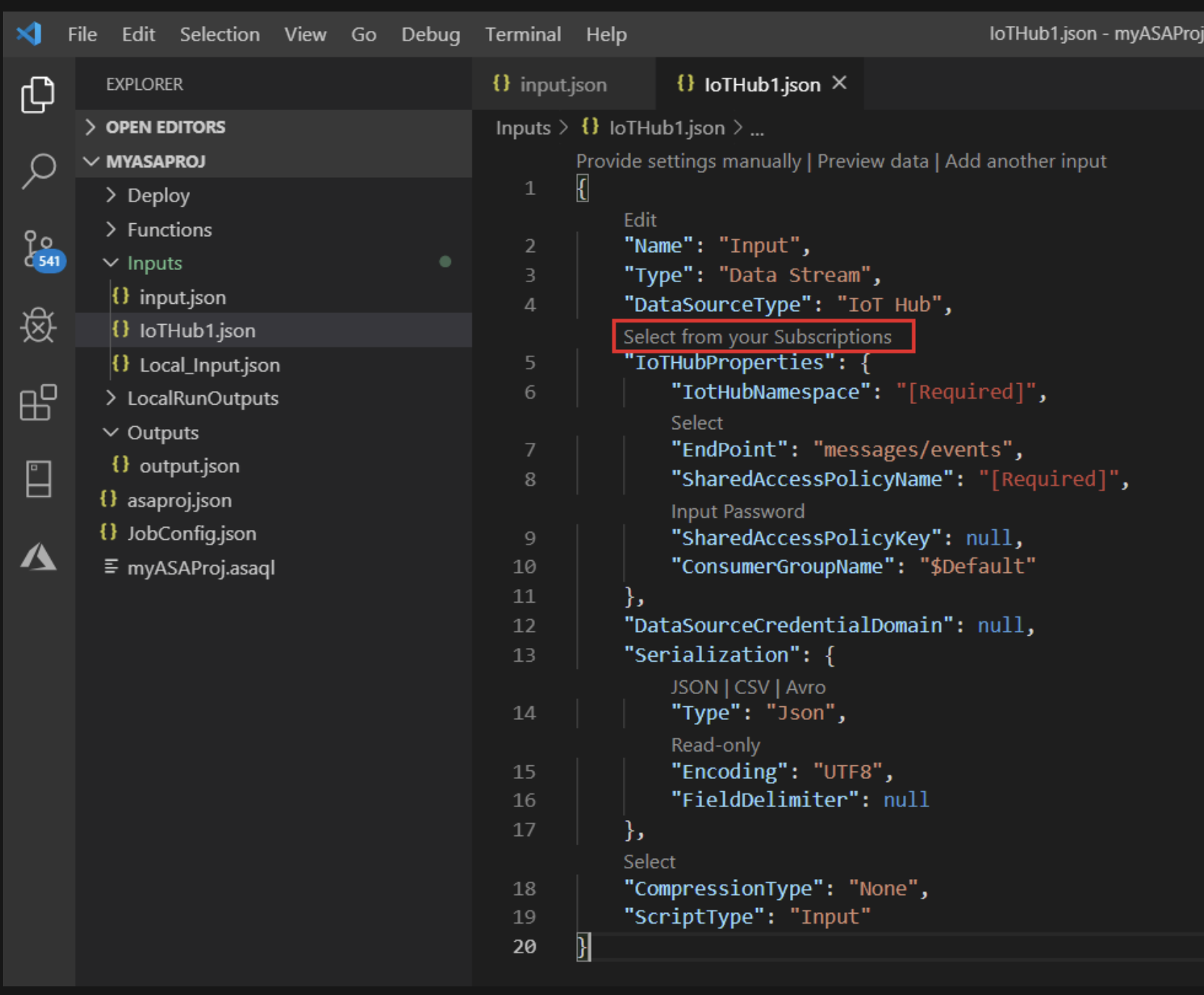Click the Input Password code lens
The width and height of the screenshot is (1204, 995).
click(x=737, y=511)
